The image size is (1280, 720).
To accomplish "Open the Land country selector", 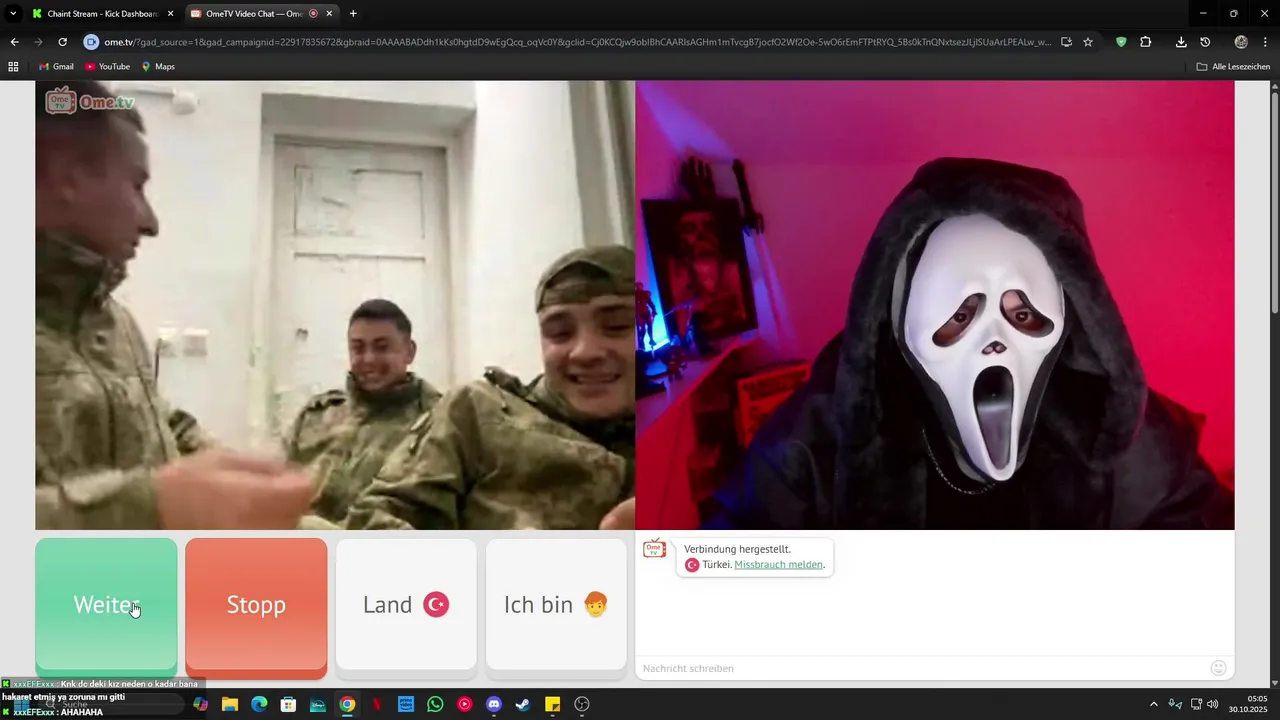I will coord(406,605).
